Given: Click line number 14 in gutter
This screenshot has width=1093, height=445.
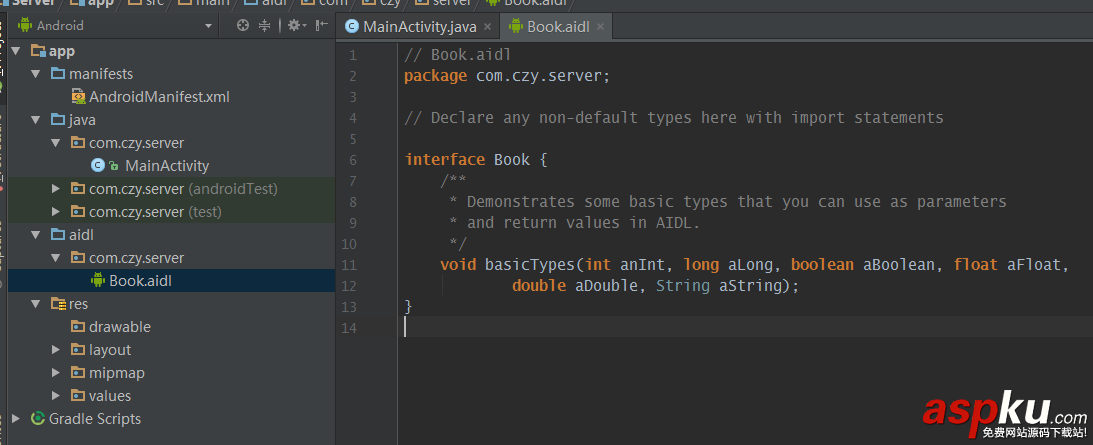Looking at the screenshot, I should 348,328.
